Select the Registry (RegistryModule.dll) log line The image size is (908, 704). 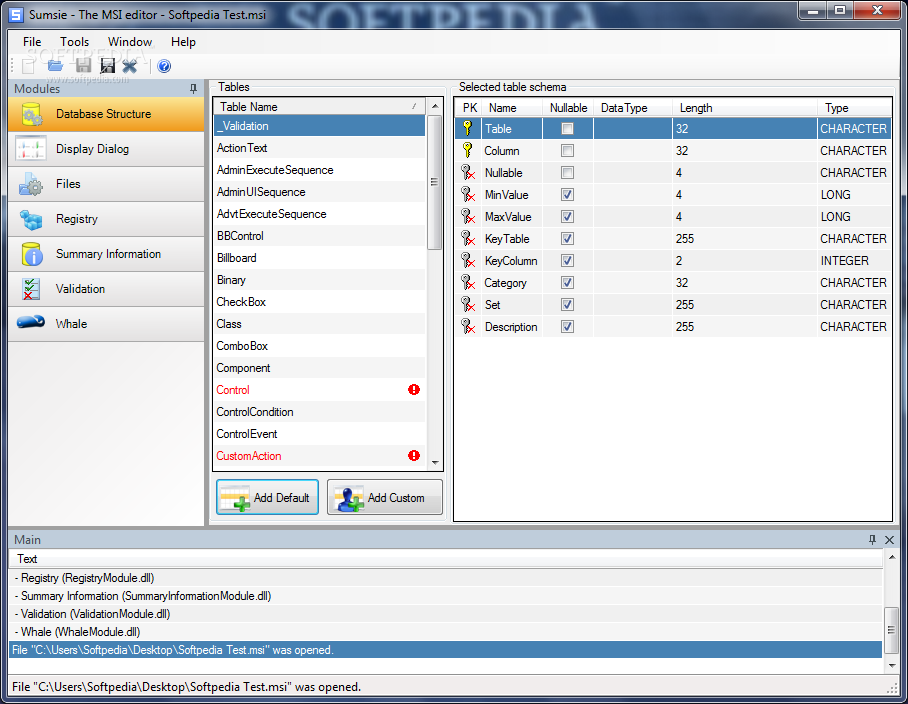coord(446,578)
